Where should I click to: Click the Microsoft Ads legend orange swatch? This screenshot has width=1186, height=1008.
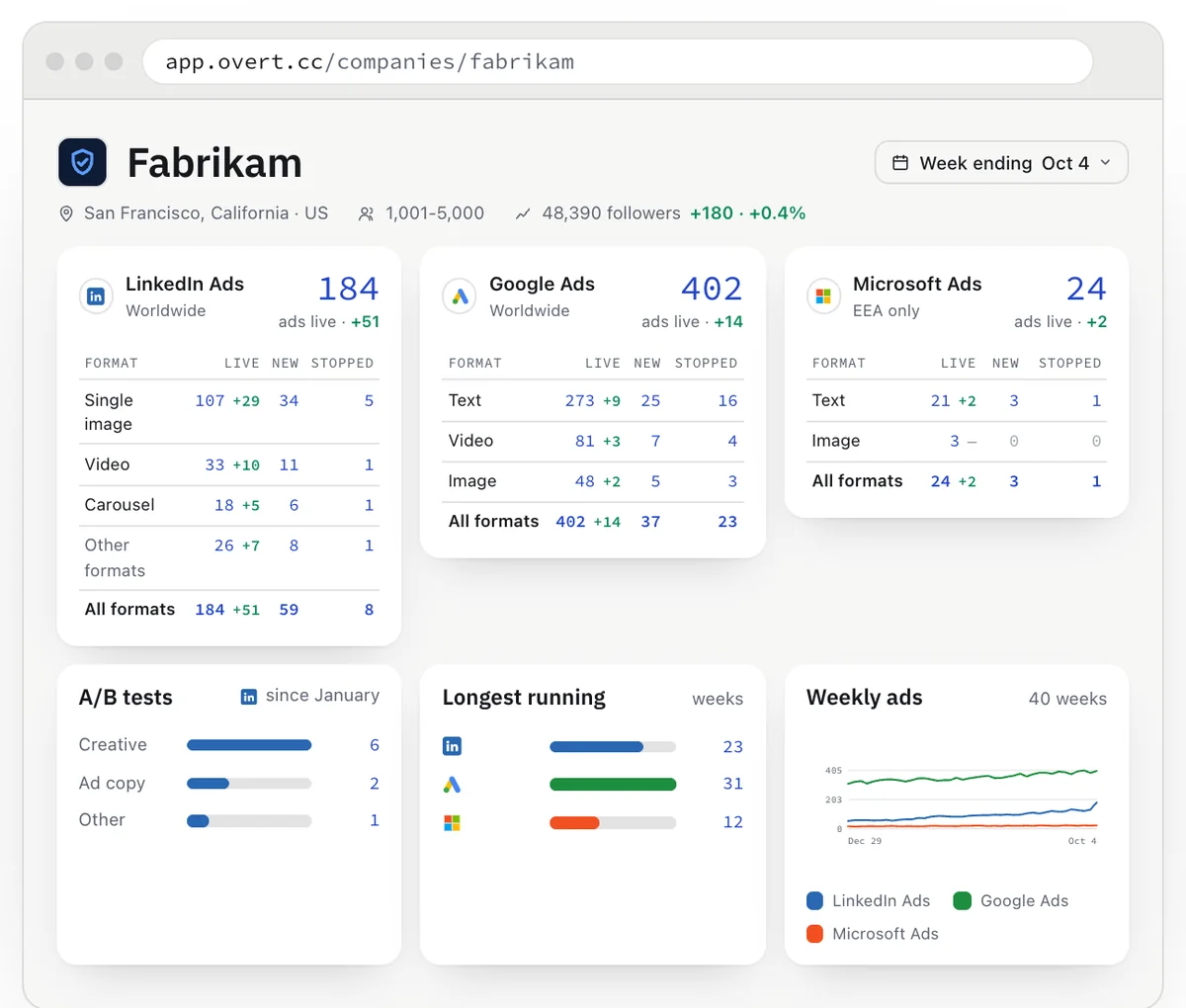(x=814, y=934)
